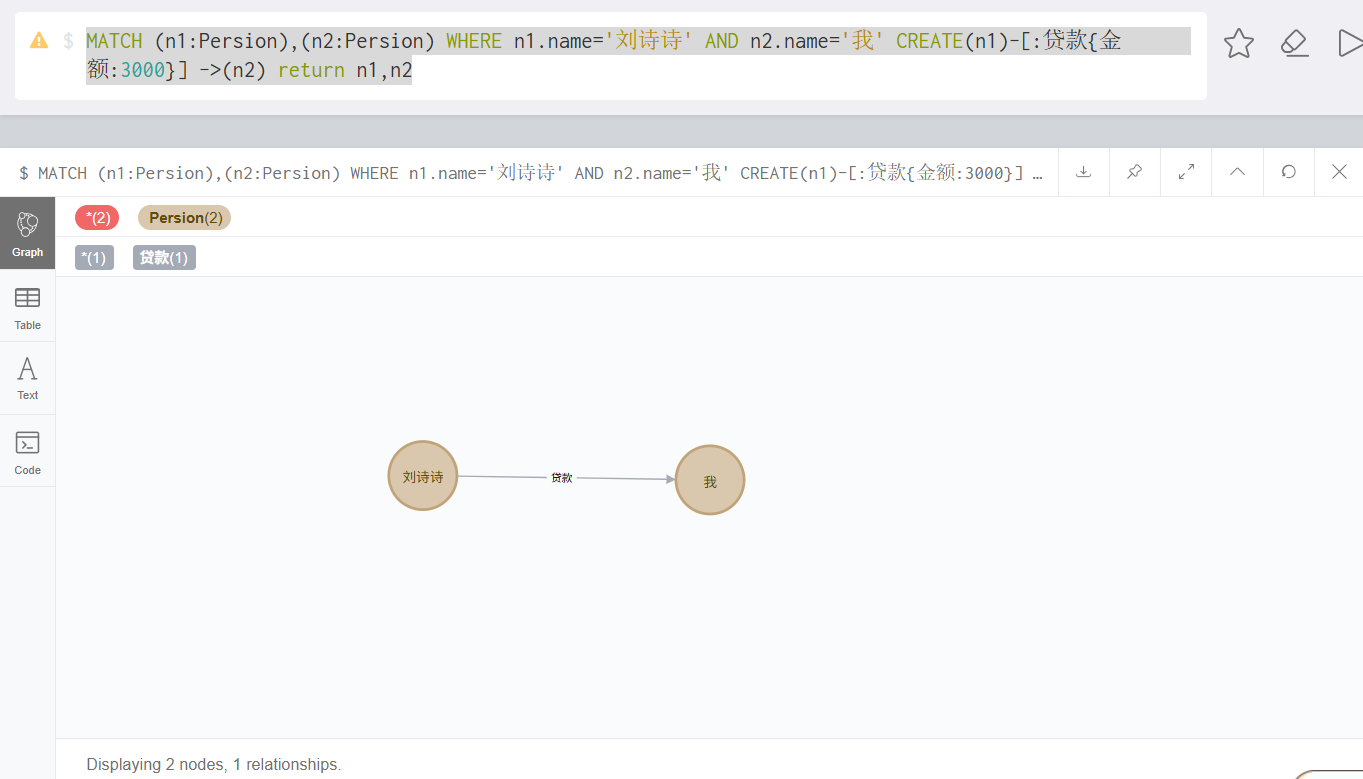Viewport: 1363px width, 779px height.
Task: Click inside the Cypher query editor
Action: 638,56
